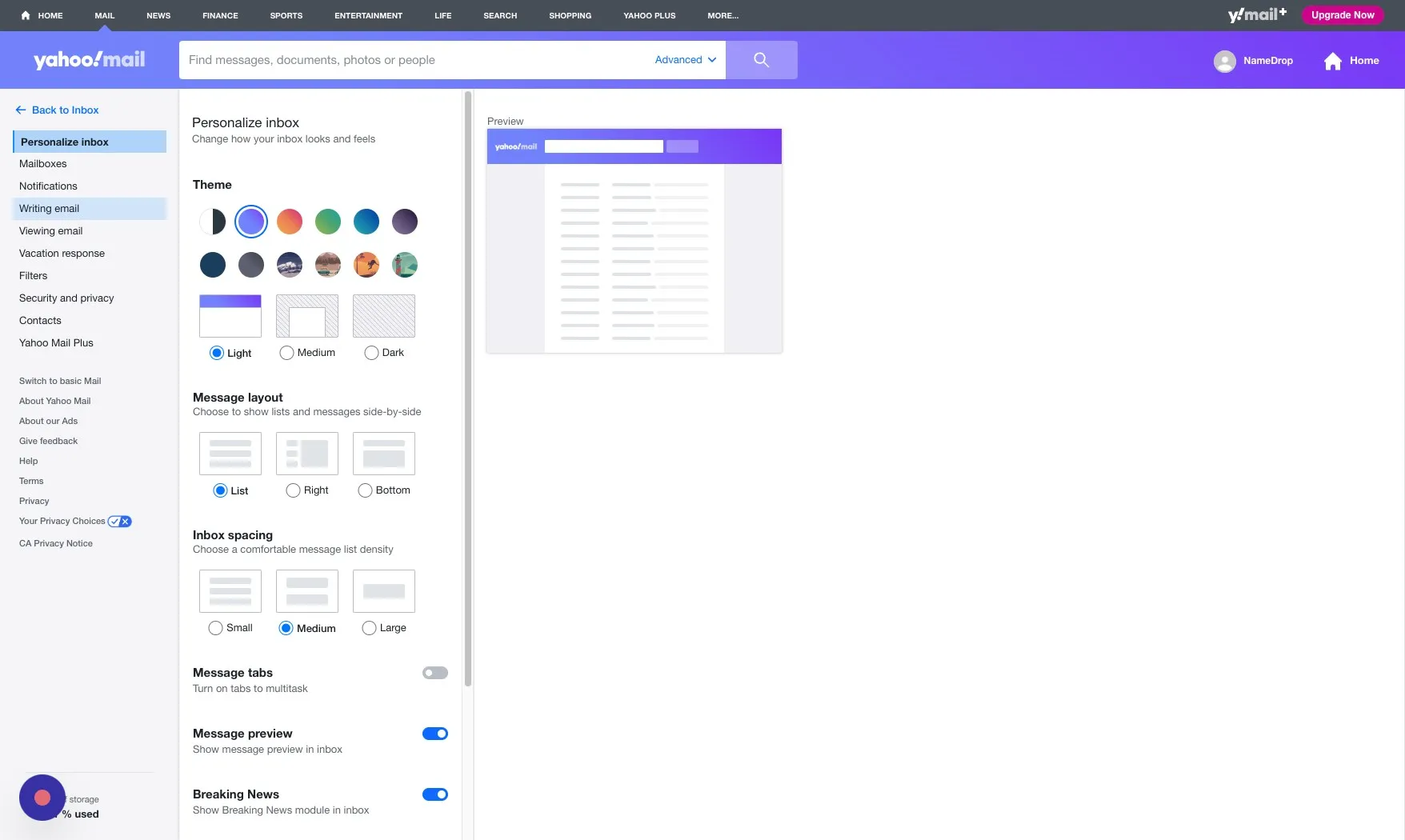Viewport: 1405px width, 840px height.
Task: Click the back arrow next to Back to Inbox
Action: (x=21, y=110)
